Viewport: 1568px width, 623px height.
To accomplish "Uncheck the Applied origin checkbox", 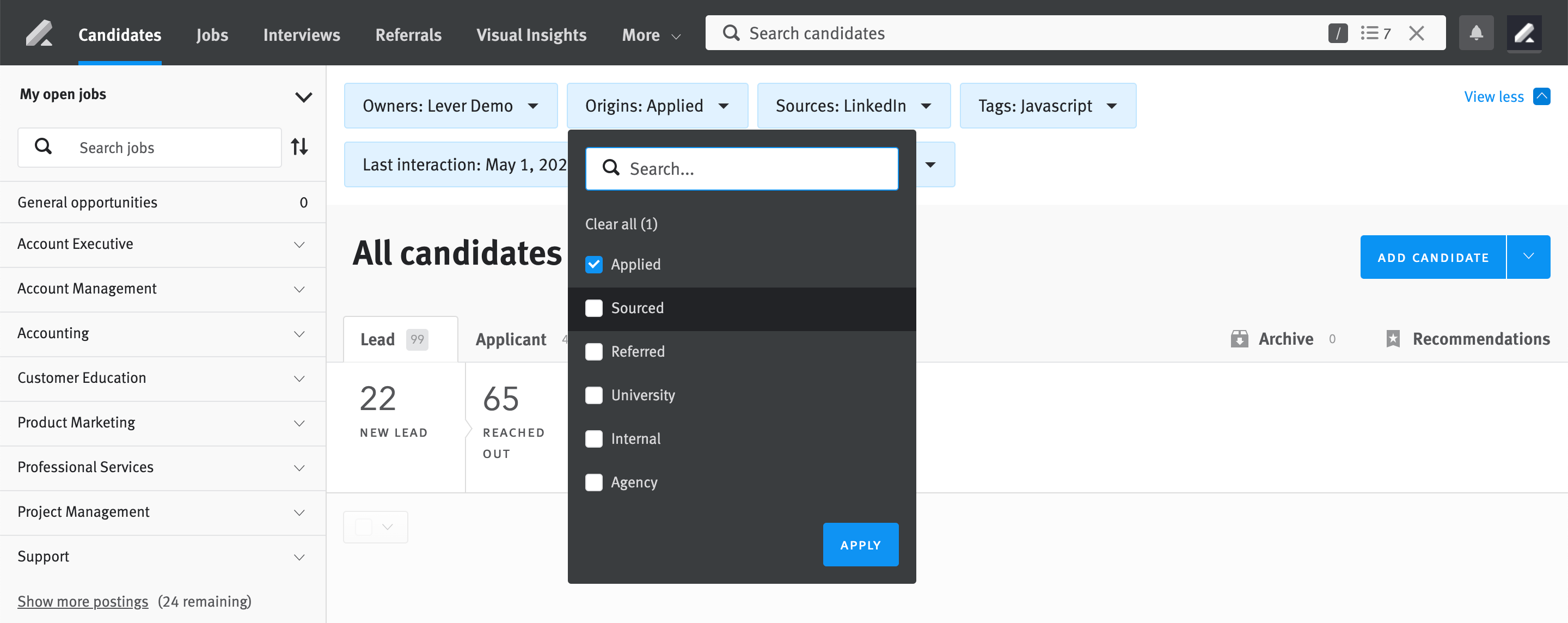I will pyautogui.click(x=593, y=264).
